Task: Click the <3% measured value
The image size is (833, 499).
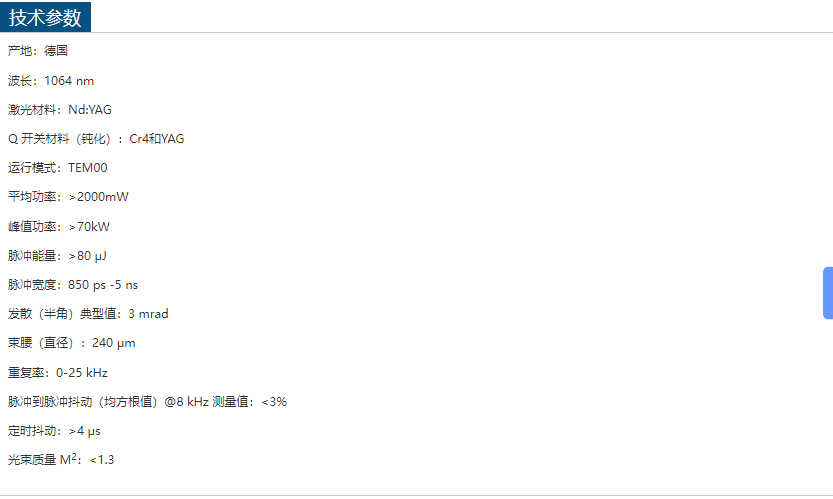Action: click(x=274, y=401)
